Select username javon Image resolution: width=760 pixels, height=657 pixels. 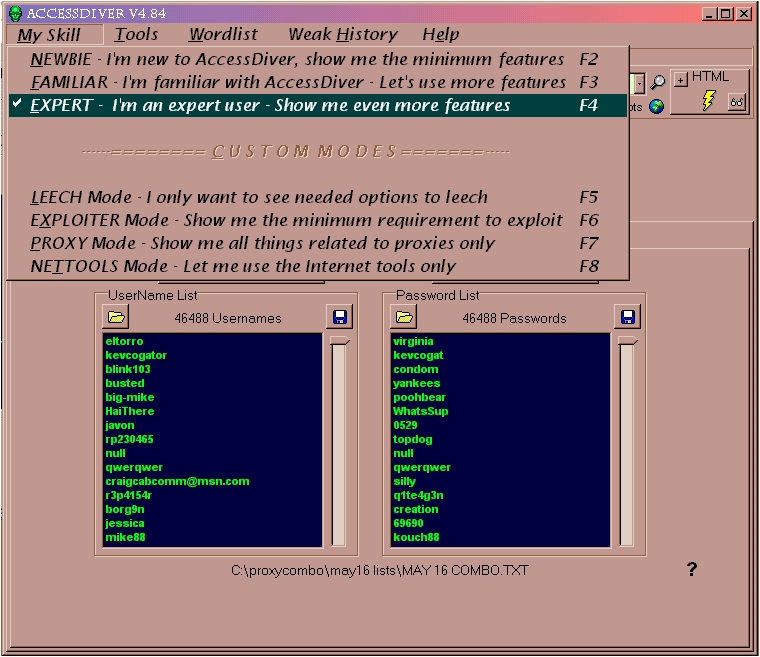tap(120, 426)
